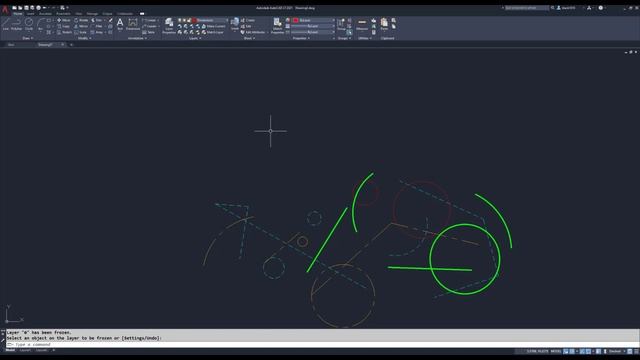Open the Annotate ribbon tab
The height and width of the screenshot is (360, 640).
click(x=45, y=13)
